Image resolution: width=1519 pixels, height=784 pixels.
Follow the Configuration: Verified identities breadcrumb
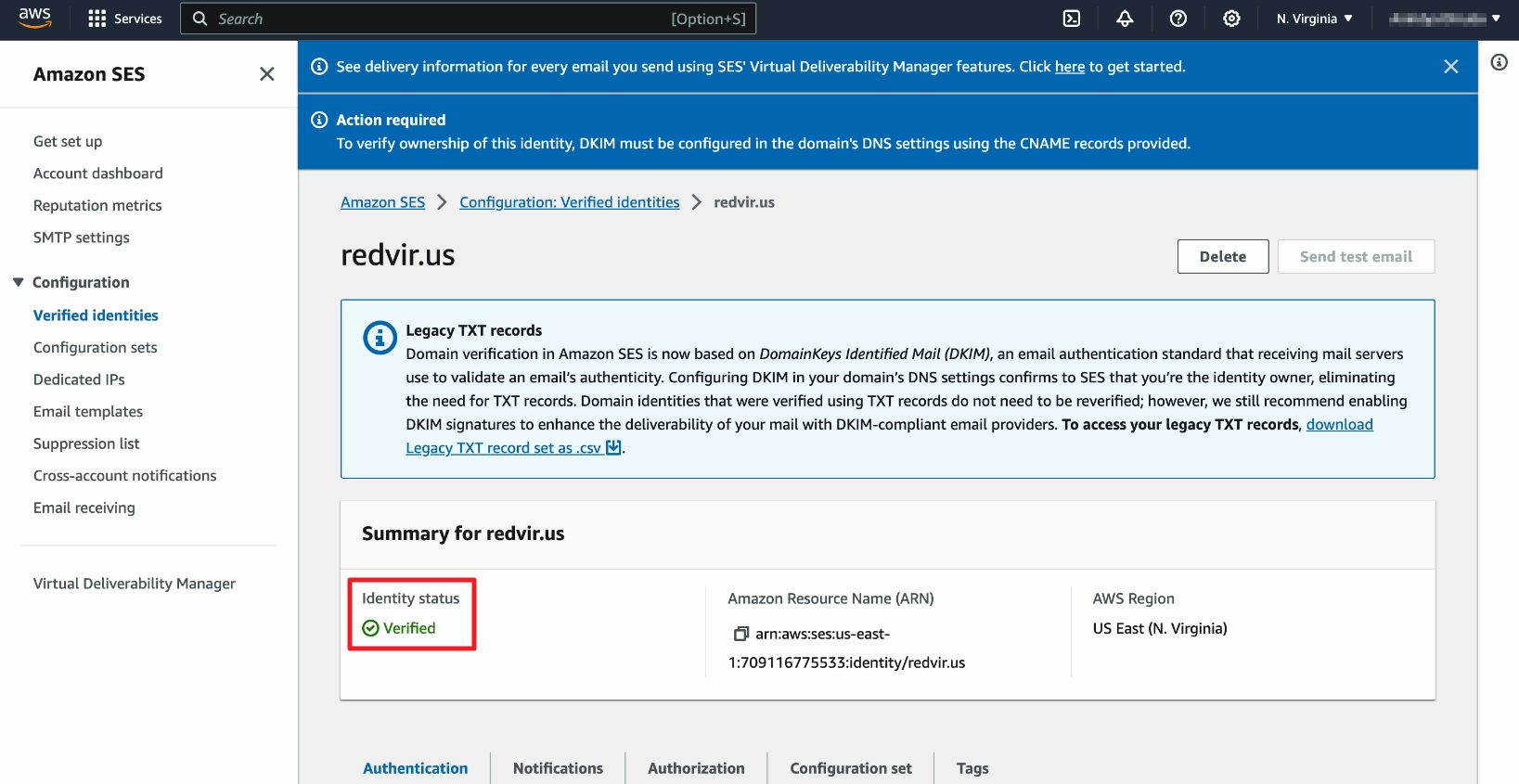pos(569,202)
